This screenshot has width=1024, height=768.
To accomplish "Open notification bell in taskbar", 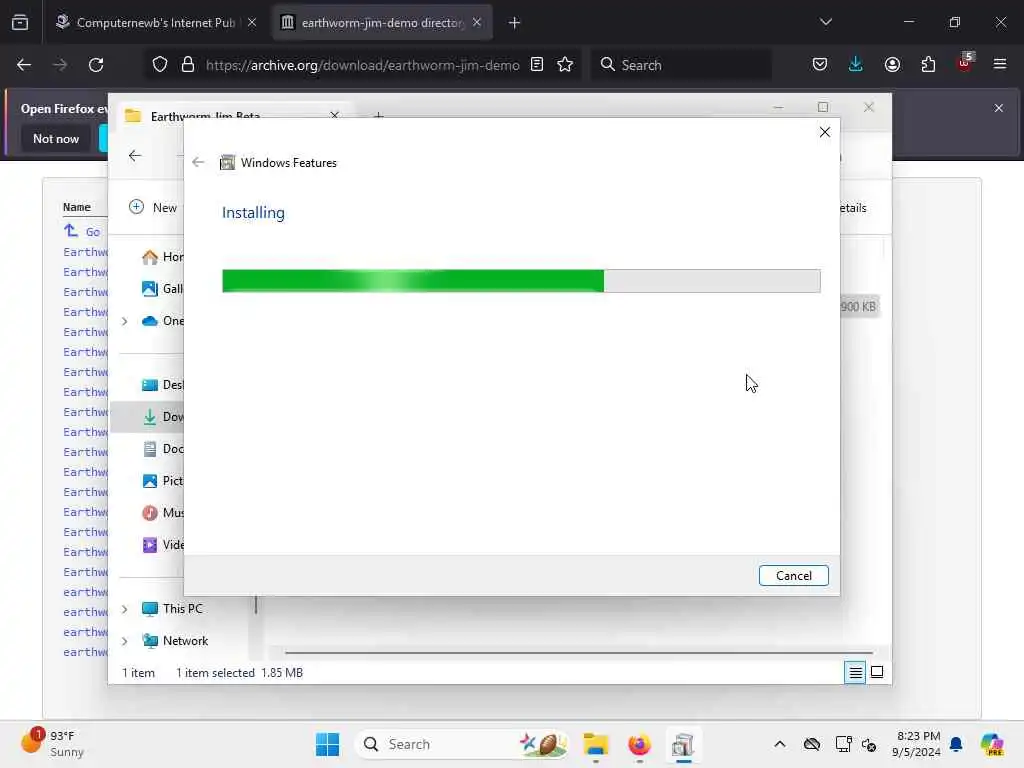I will pos(956,744).
